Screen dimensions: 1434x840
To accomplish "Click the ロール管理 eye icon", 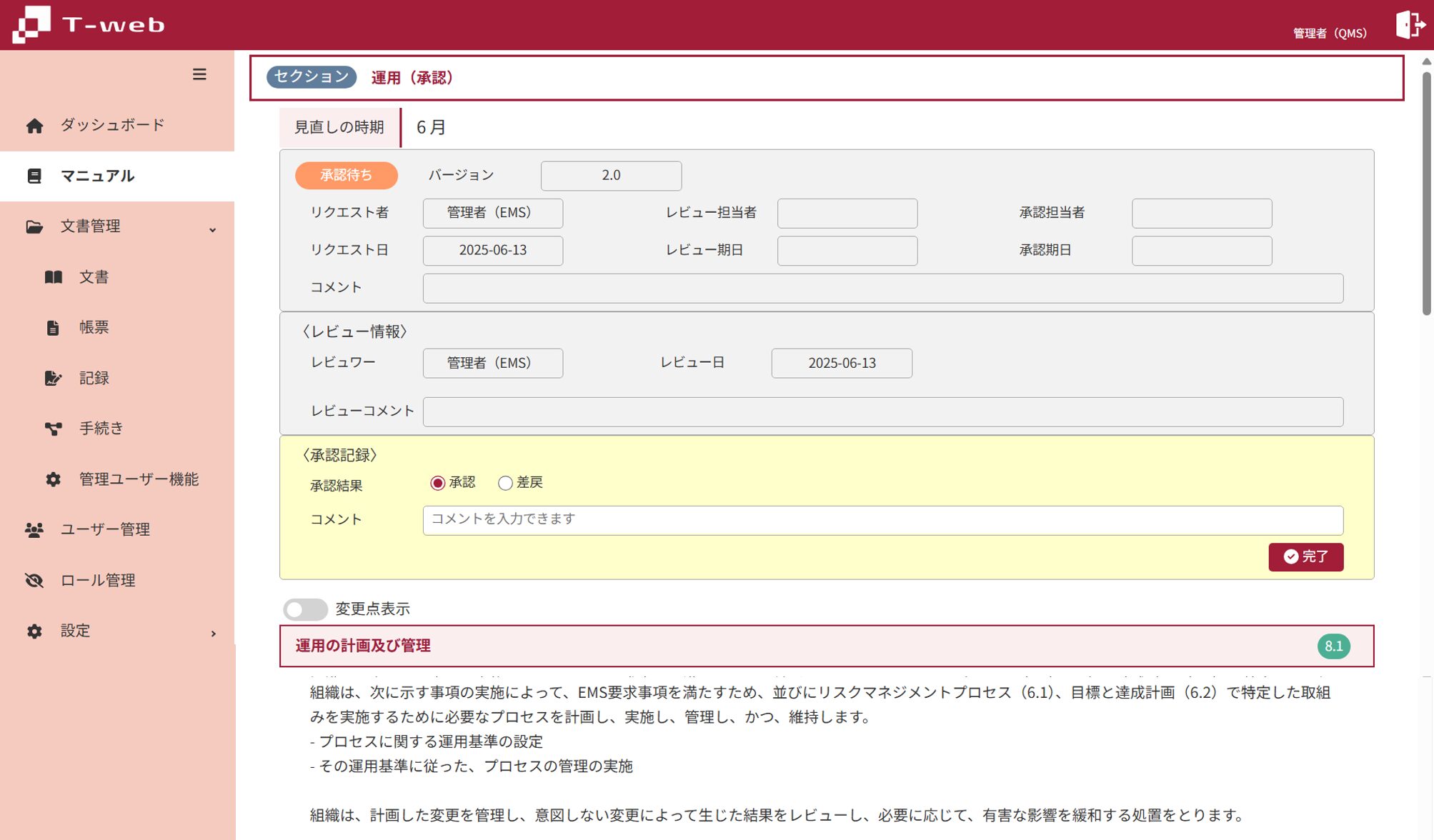I will (33, 580).
